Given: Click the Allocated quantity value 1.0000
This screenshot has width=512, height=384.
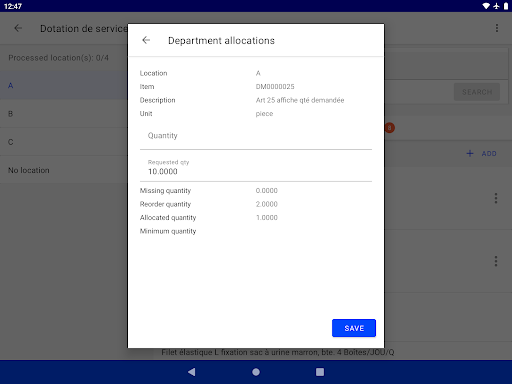Looking at the screenshot, I should click(x=266, y=218).
